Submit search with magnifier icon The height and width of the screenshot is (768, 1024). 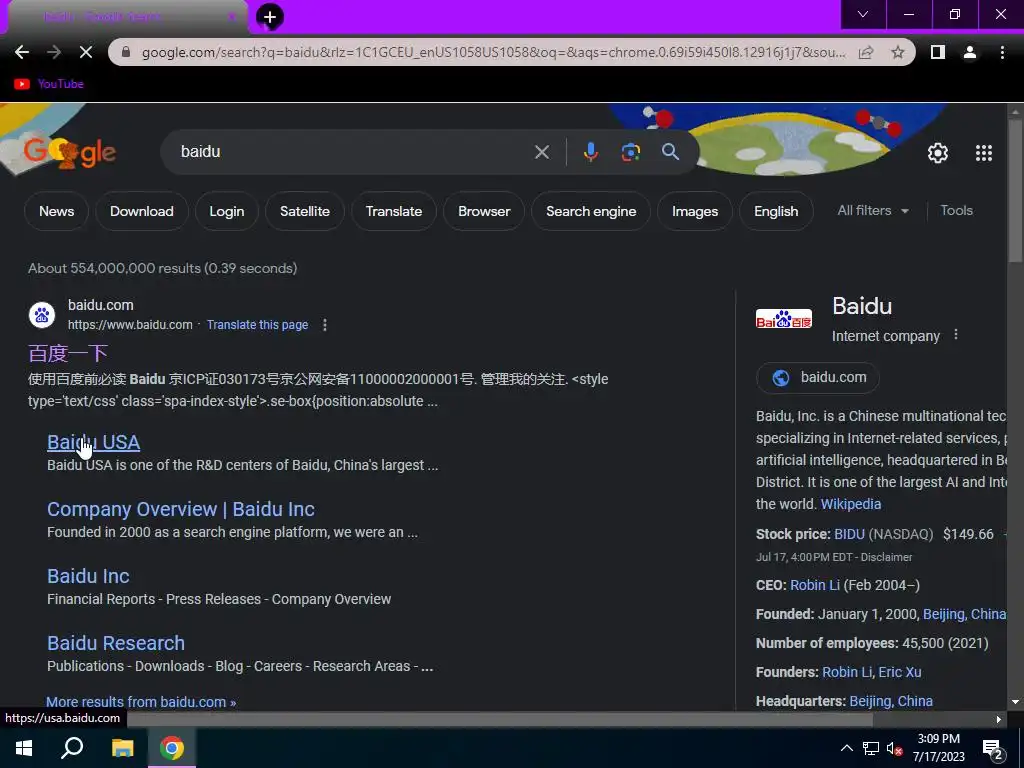[x=671, y=152]
